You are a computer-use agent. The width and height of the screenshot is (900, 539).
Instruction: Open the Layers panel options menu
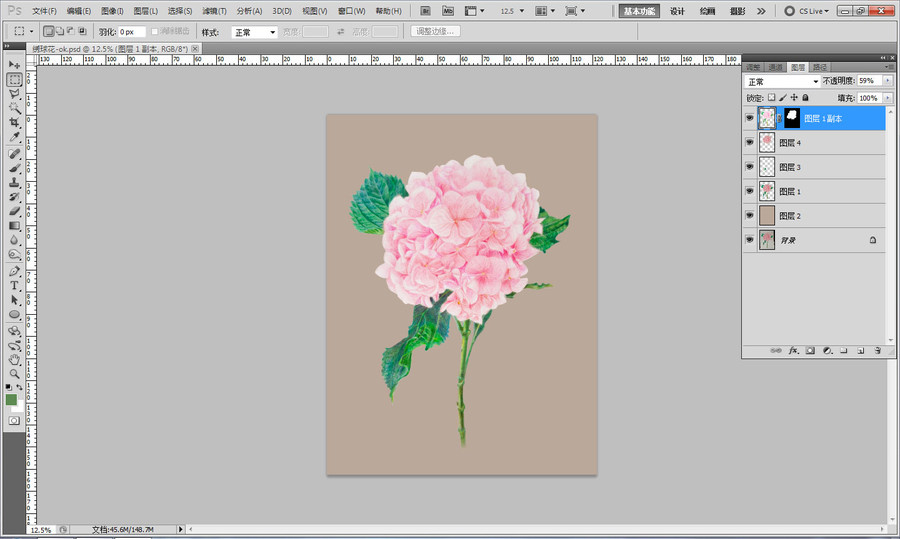pos(889,67)
